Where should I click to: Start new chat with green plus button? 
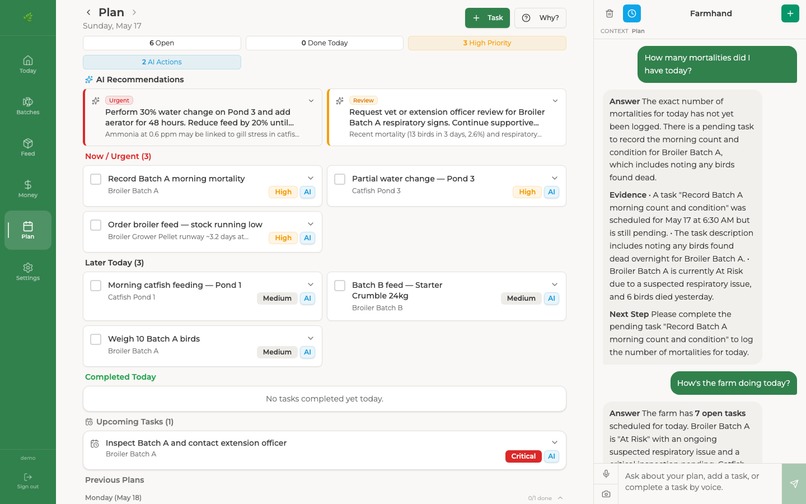(x=790, y=13)
